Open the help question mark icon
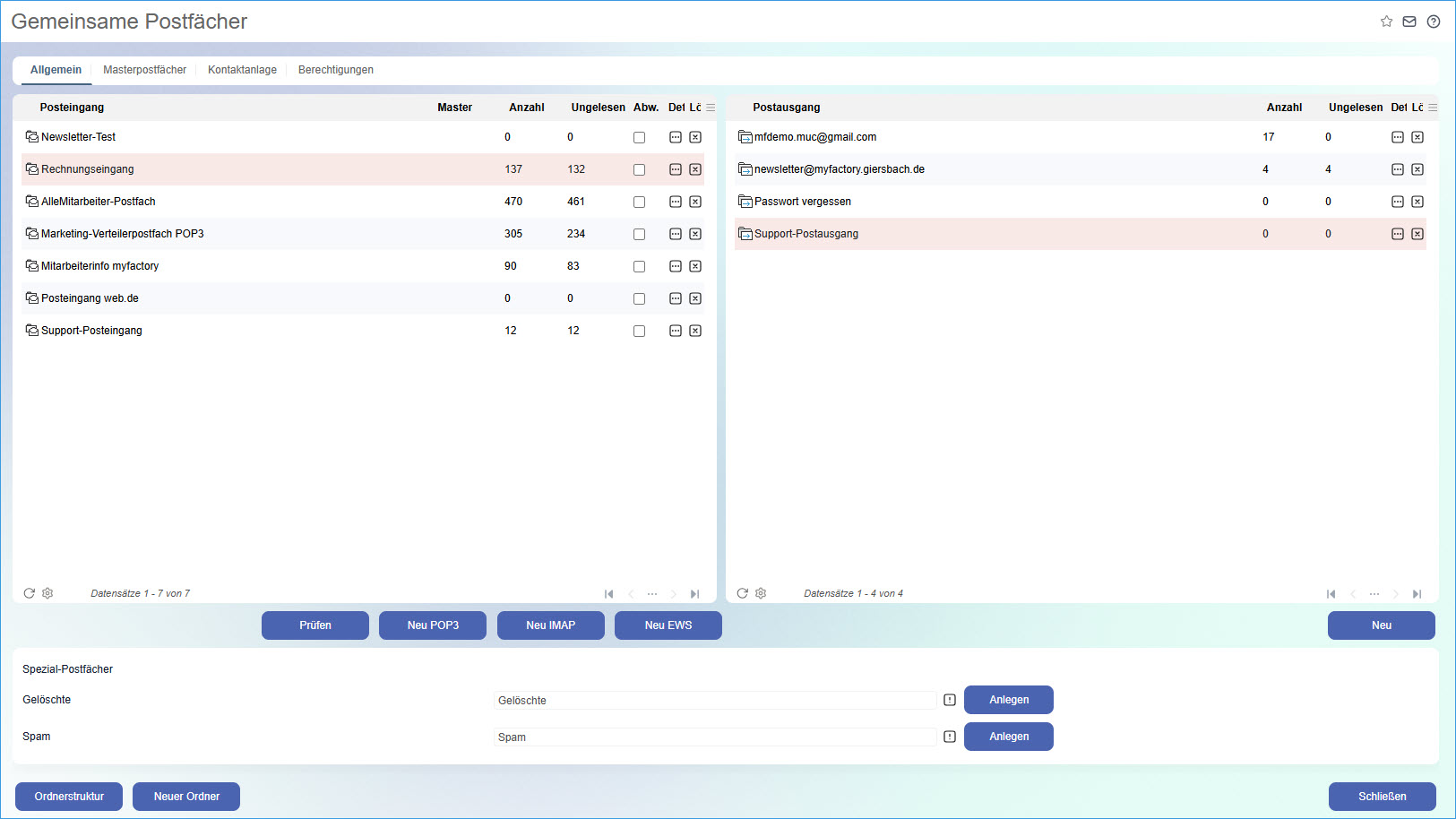 coord(1434,22)
